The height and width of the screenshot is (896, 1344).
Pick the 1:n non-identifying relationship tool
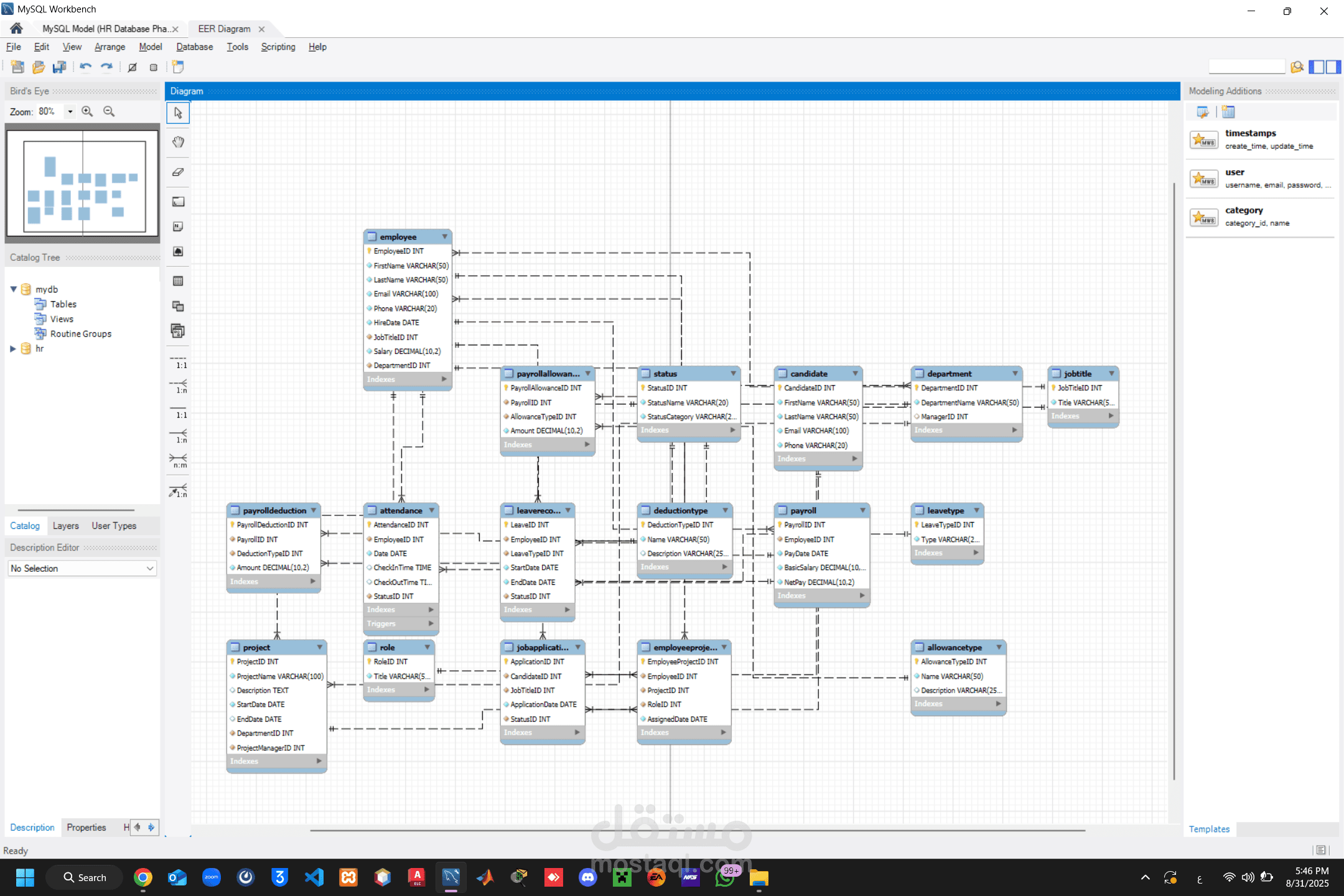click(178, 386)
